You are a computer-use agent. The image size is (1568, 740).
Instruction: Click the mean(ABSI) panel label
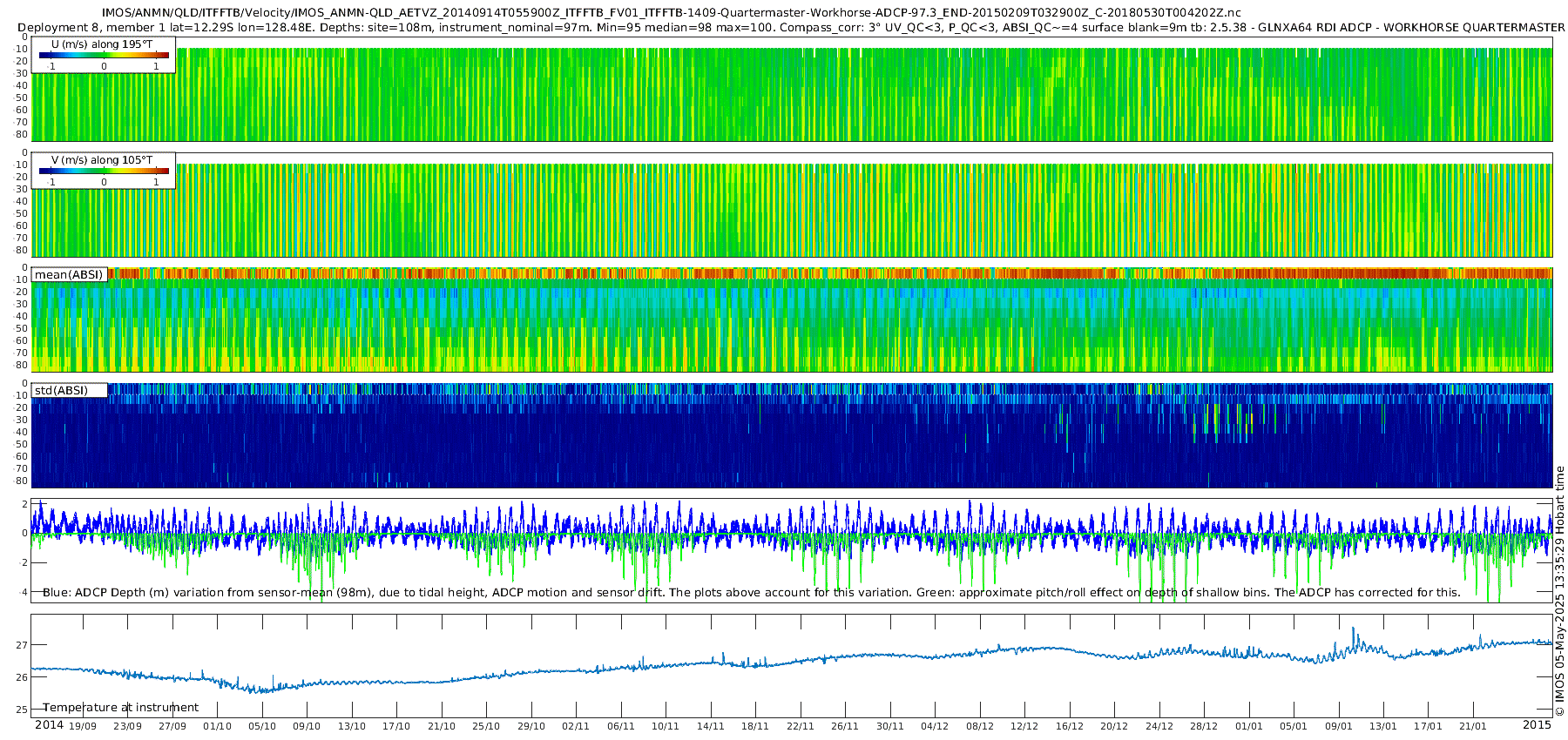[69, 274]
